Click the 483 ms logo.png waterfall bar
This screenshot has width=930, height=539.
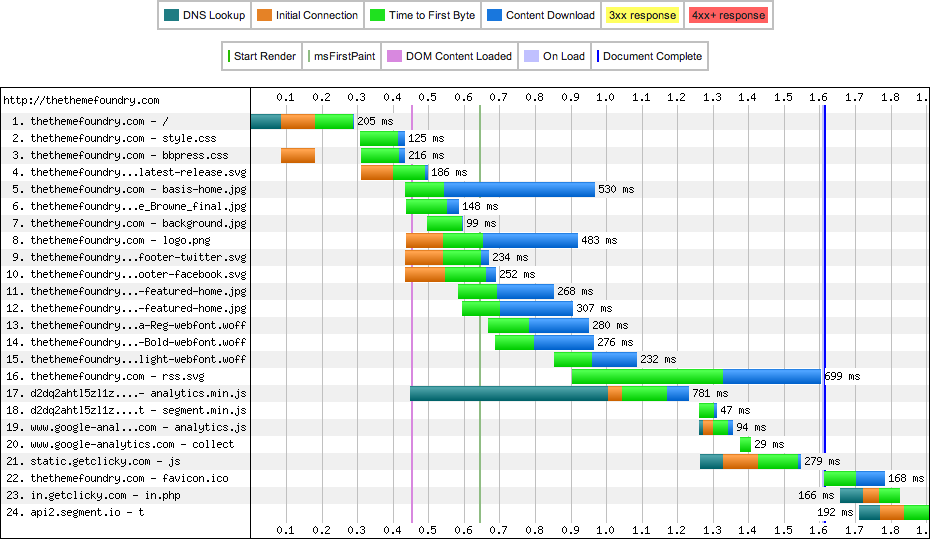point(492,240)
